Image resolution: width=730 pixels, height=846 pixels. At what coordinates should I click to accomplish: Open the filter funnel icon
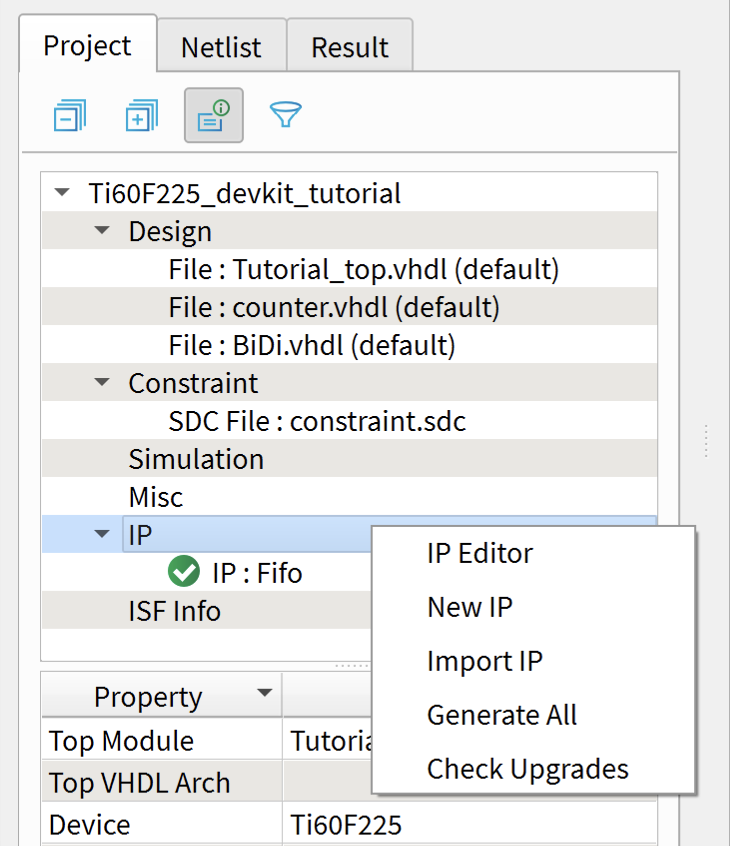[x=285, y=116]
